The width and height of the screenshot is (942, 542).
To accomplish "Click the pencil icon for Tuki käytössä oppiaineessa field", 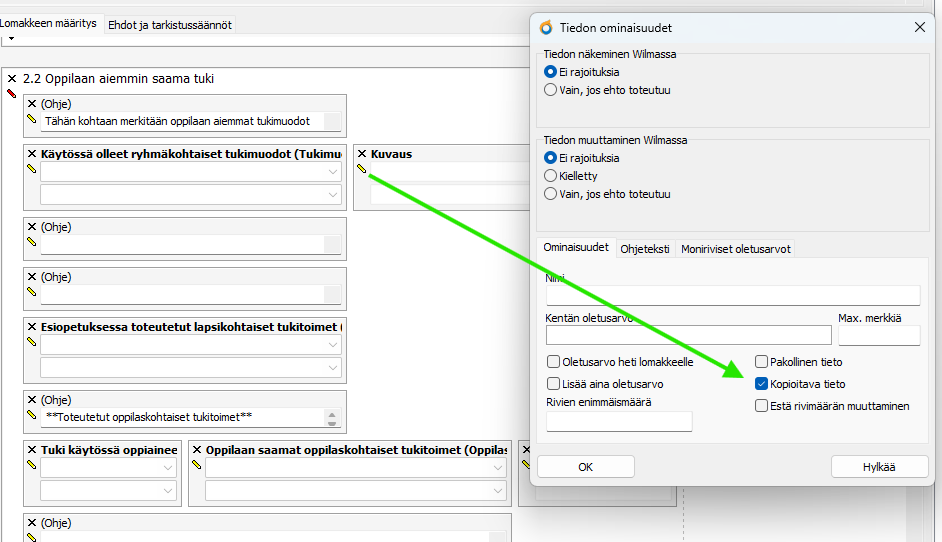I will tap(32, 464).
